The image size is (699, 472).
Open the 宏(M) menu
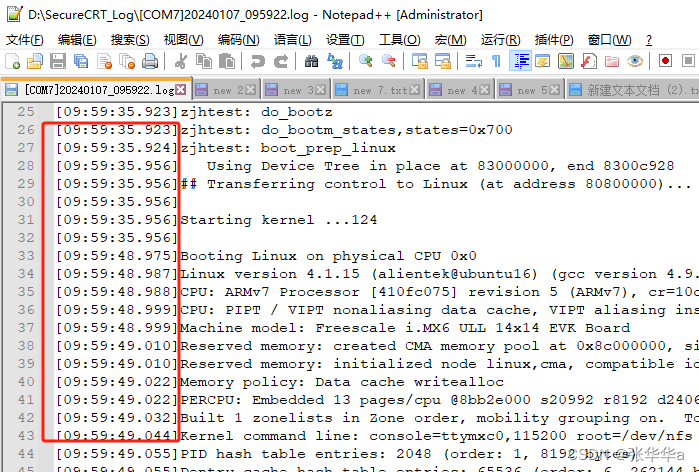point(451,40)
